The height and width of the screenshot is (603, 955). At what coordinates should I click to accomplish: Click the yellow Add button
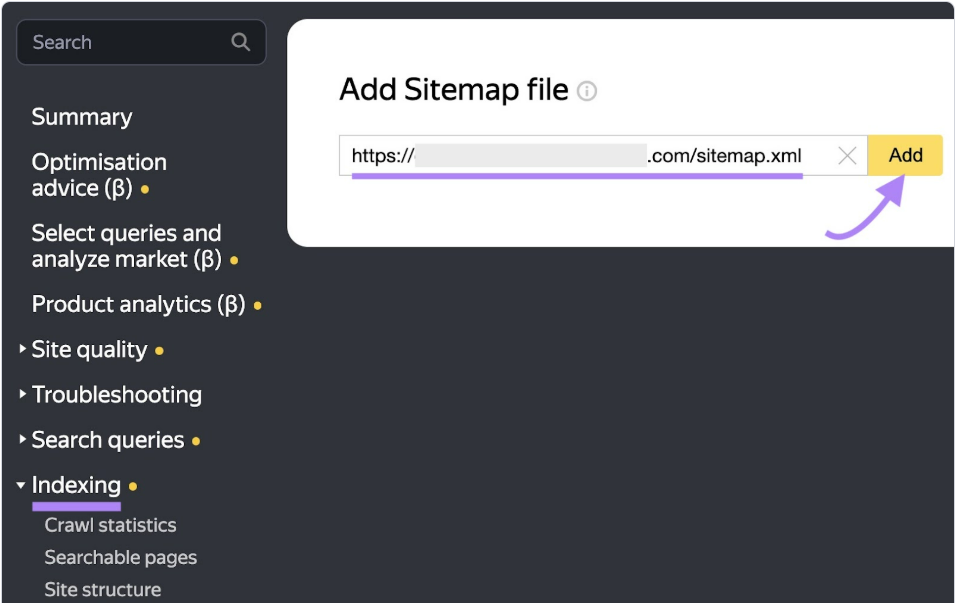pos(905,155)
